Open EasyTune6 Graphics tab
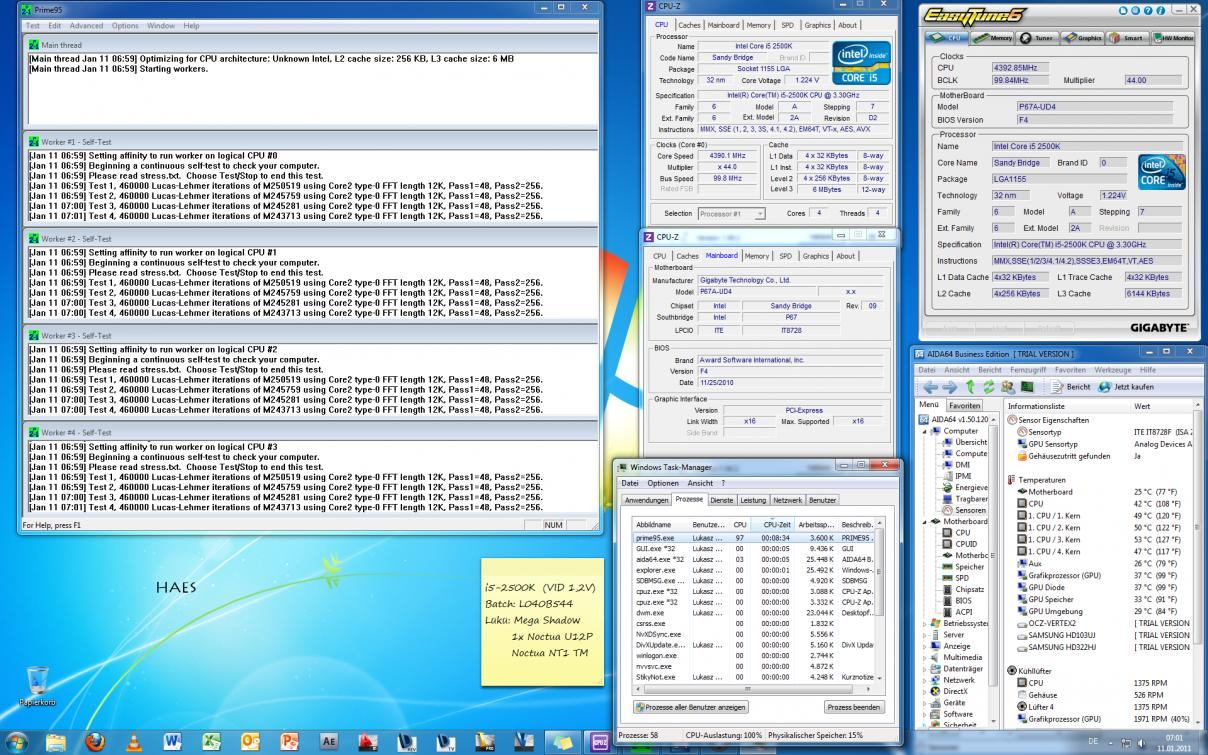Viewport: 1208px width, 755px height. pos(1083,37)
